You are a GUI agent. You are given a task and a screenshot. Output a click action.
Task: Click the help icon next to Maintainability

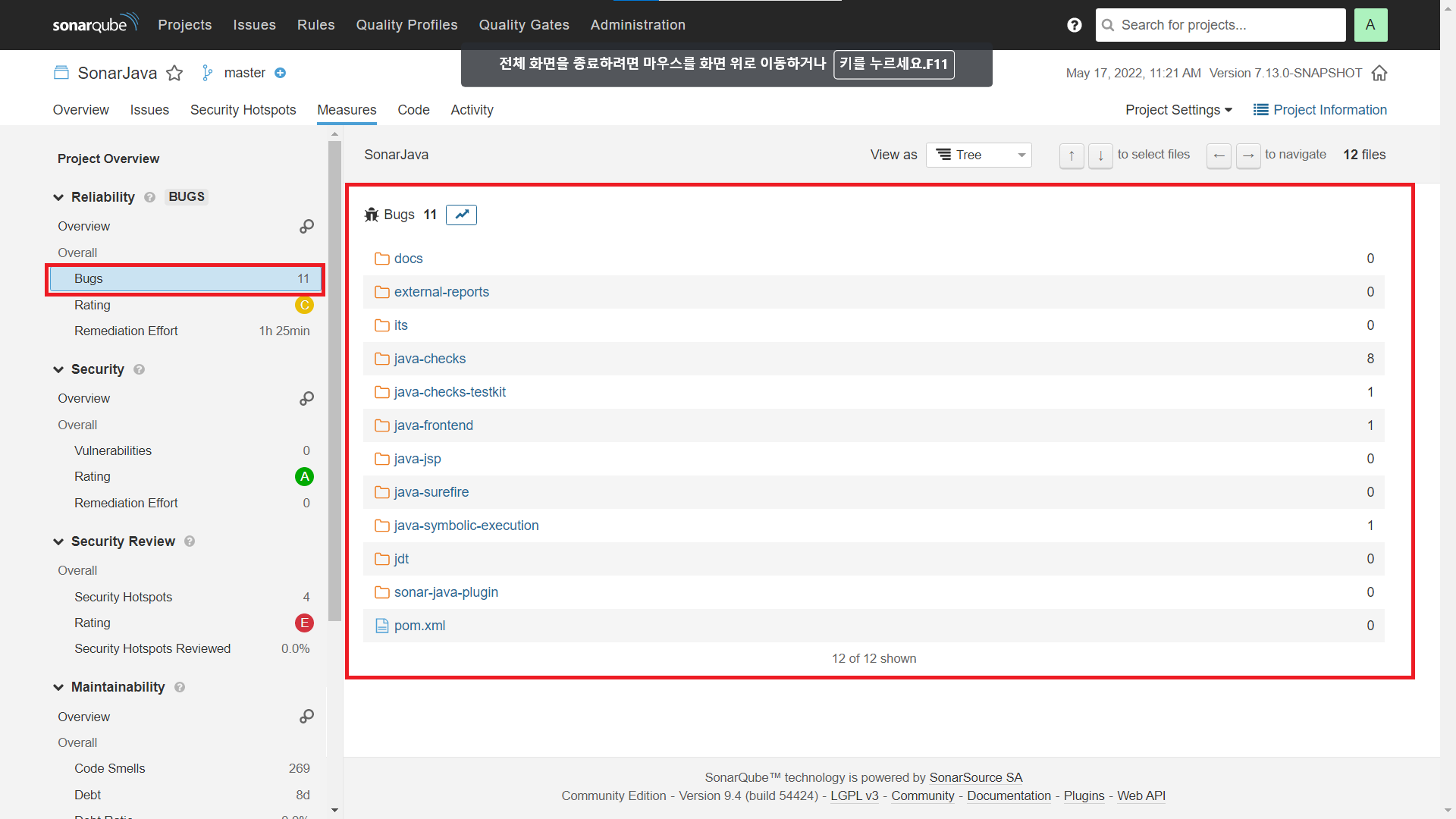180,687
